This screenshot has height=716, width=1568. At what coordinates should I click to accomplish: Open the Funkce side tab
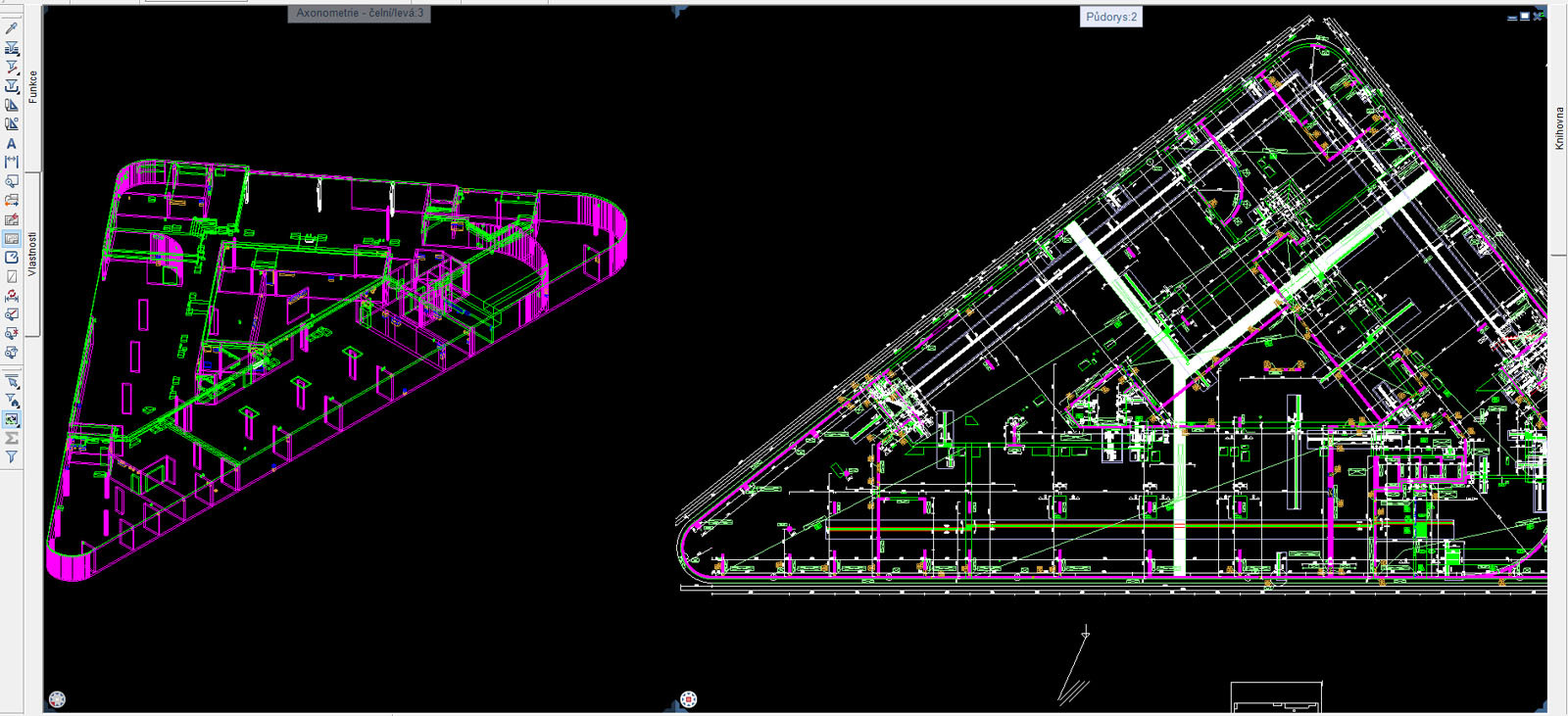click(x=32, y=86)
